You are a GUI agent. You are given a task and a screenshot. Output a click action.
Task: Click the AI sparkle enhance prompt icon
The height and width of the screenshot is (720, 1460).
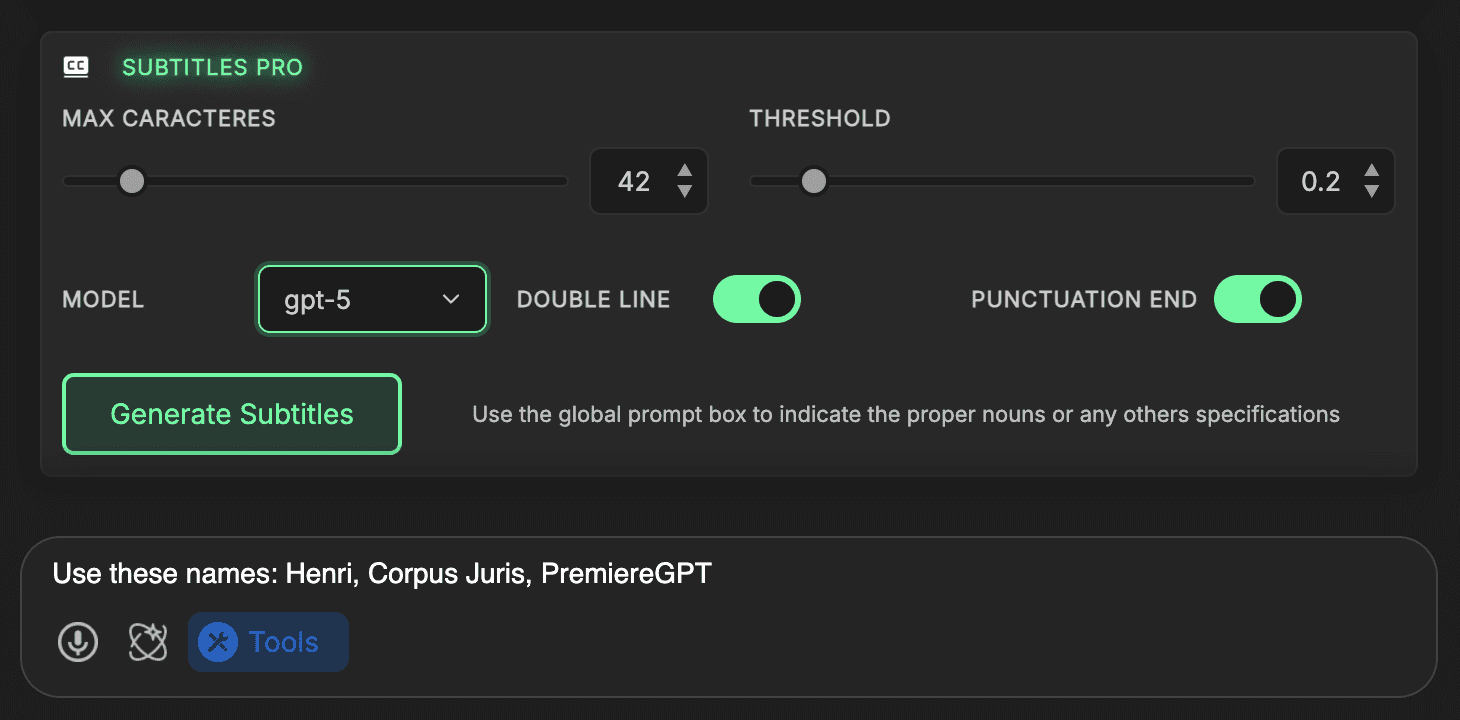(148, 642)
